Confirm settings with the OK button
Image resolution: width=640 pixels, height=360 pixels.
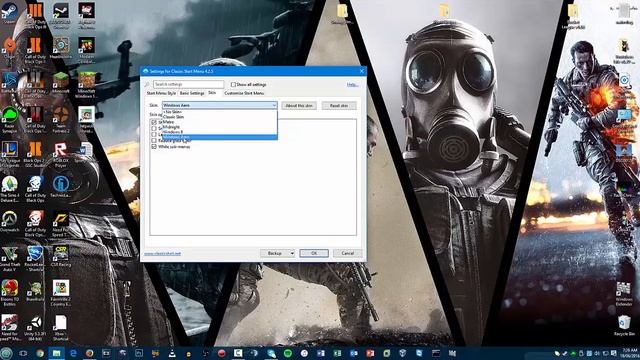314,253
